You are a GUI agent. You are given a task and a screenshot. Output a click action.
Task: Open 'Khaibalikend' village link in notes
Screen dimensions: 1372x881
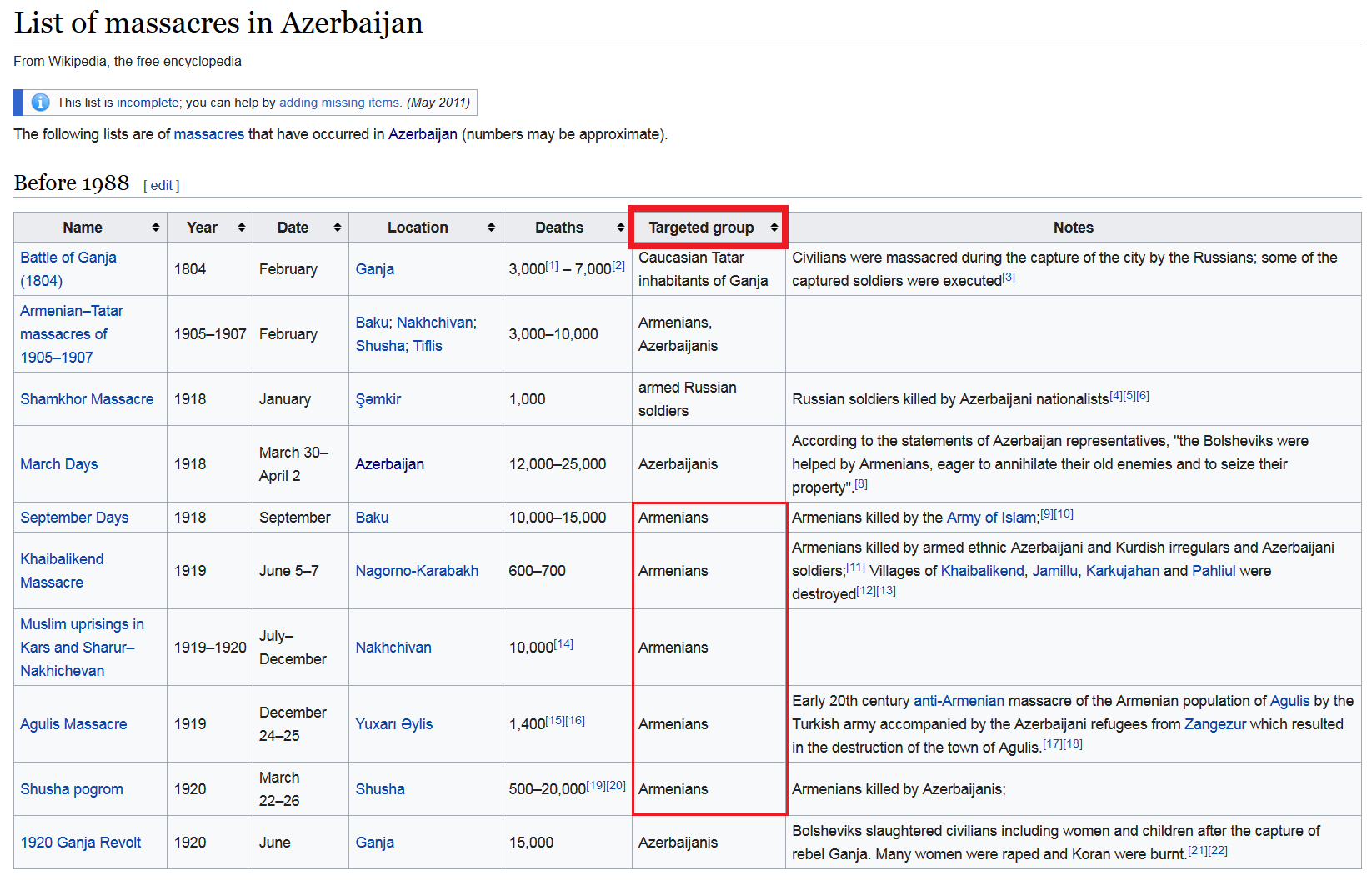982,571
